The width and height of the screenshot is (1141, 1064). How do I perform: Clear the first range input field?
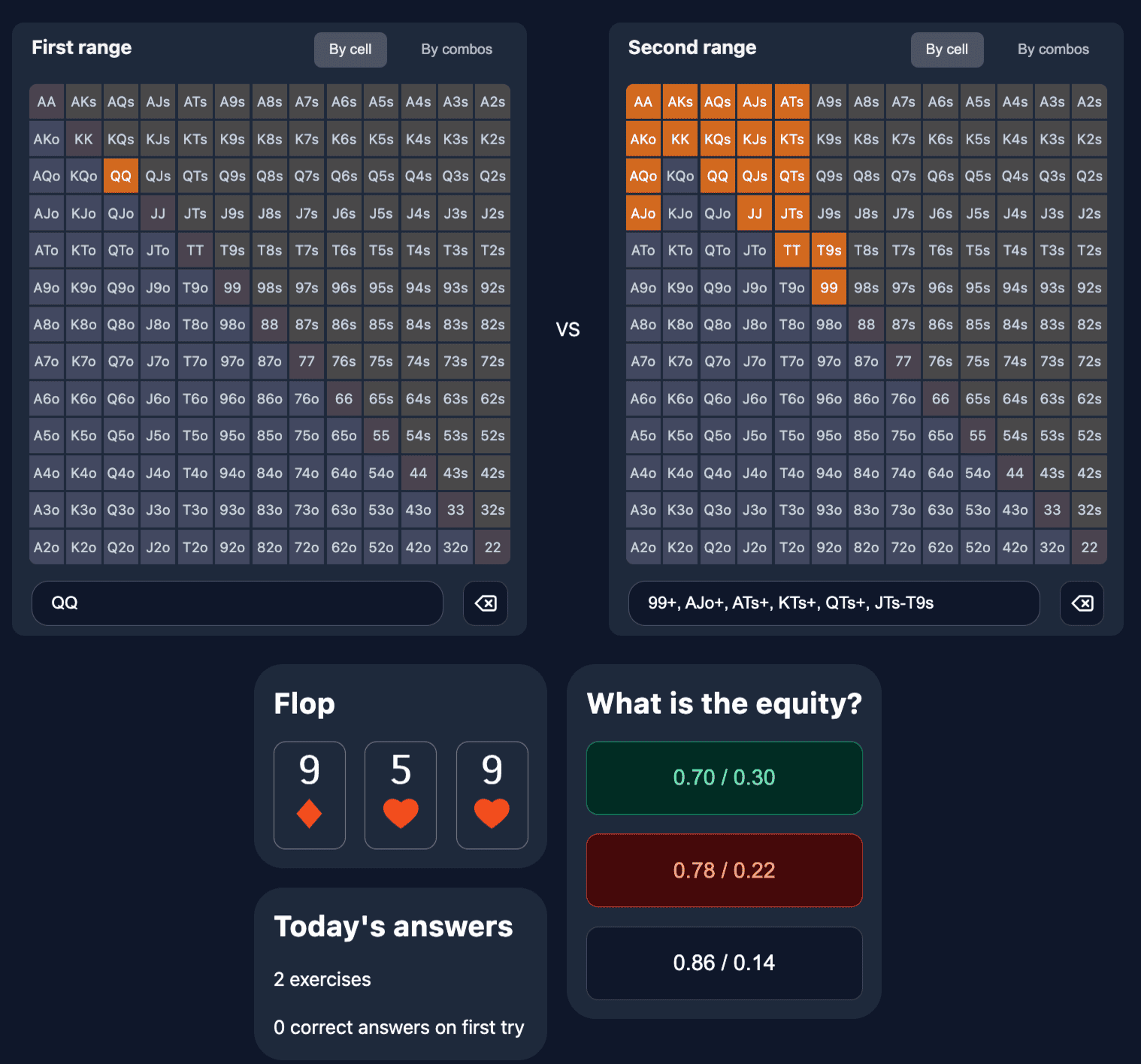tap(485, 603)
